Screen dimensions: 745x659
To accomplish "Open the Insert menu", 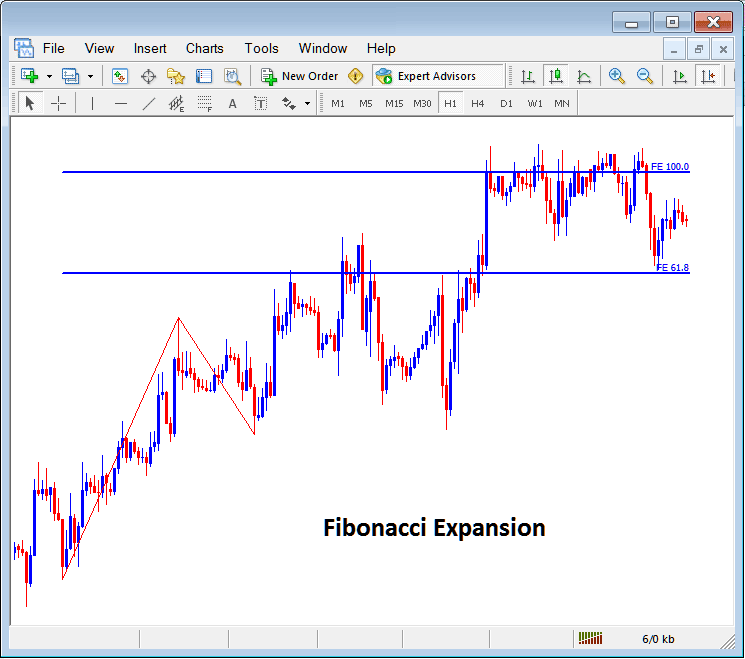I will tap(150, 48).
